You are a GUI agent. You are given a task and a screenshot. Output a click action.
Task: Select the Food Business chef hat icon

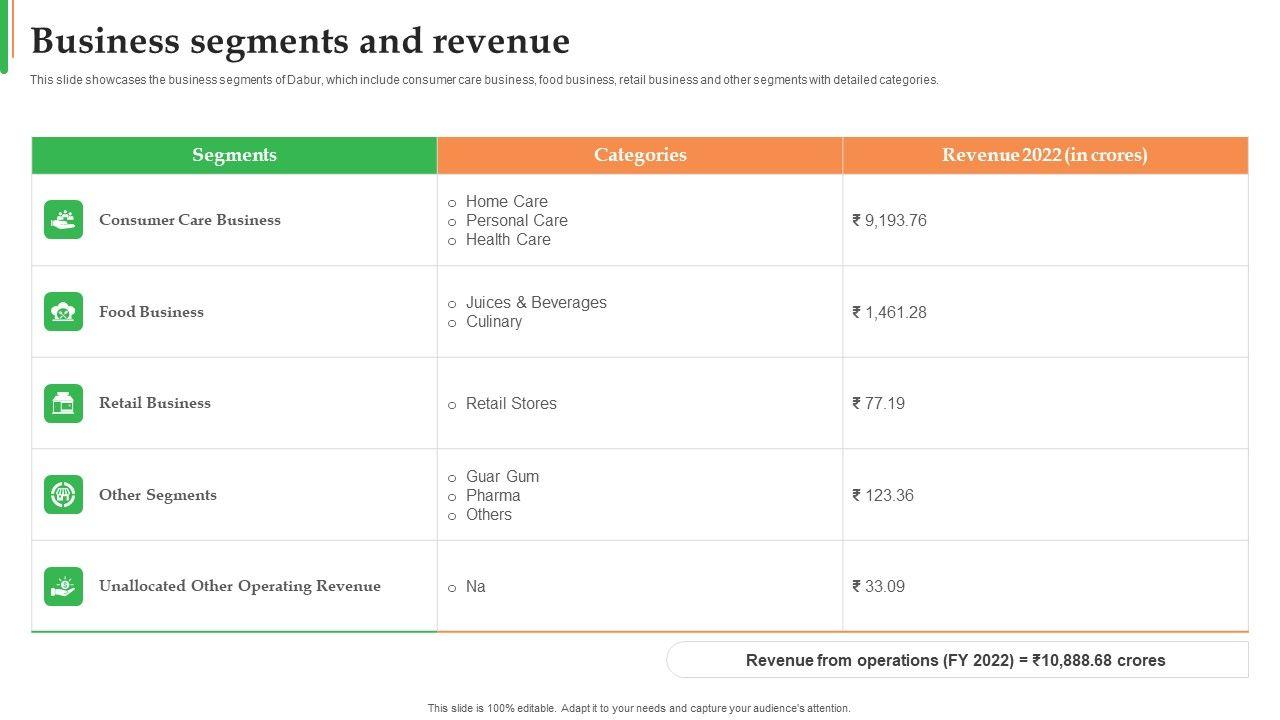point(63,312)
